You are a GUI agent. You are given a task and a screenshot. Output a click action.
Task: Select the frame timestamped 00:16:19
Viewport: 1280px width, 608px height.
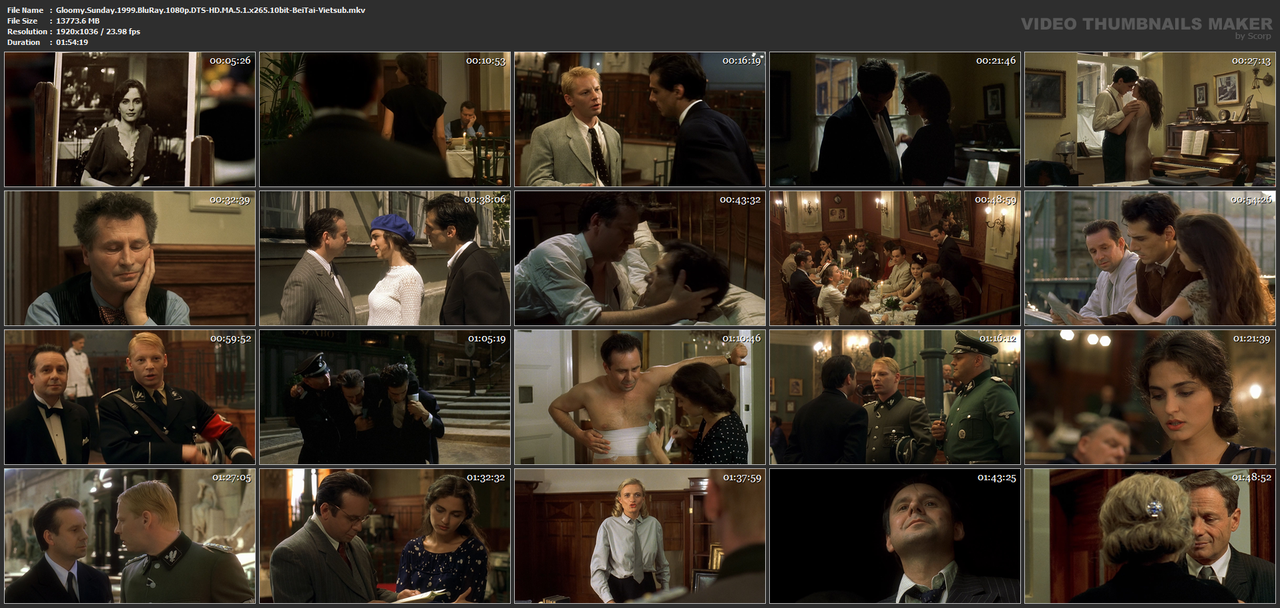pos(640,119)
